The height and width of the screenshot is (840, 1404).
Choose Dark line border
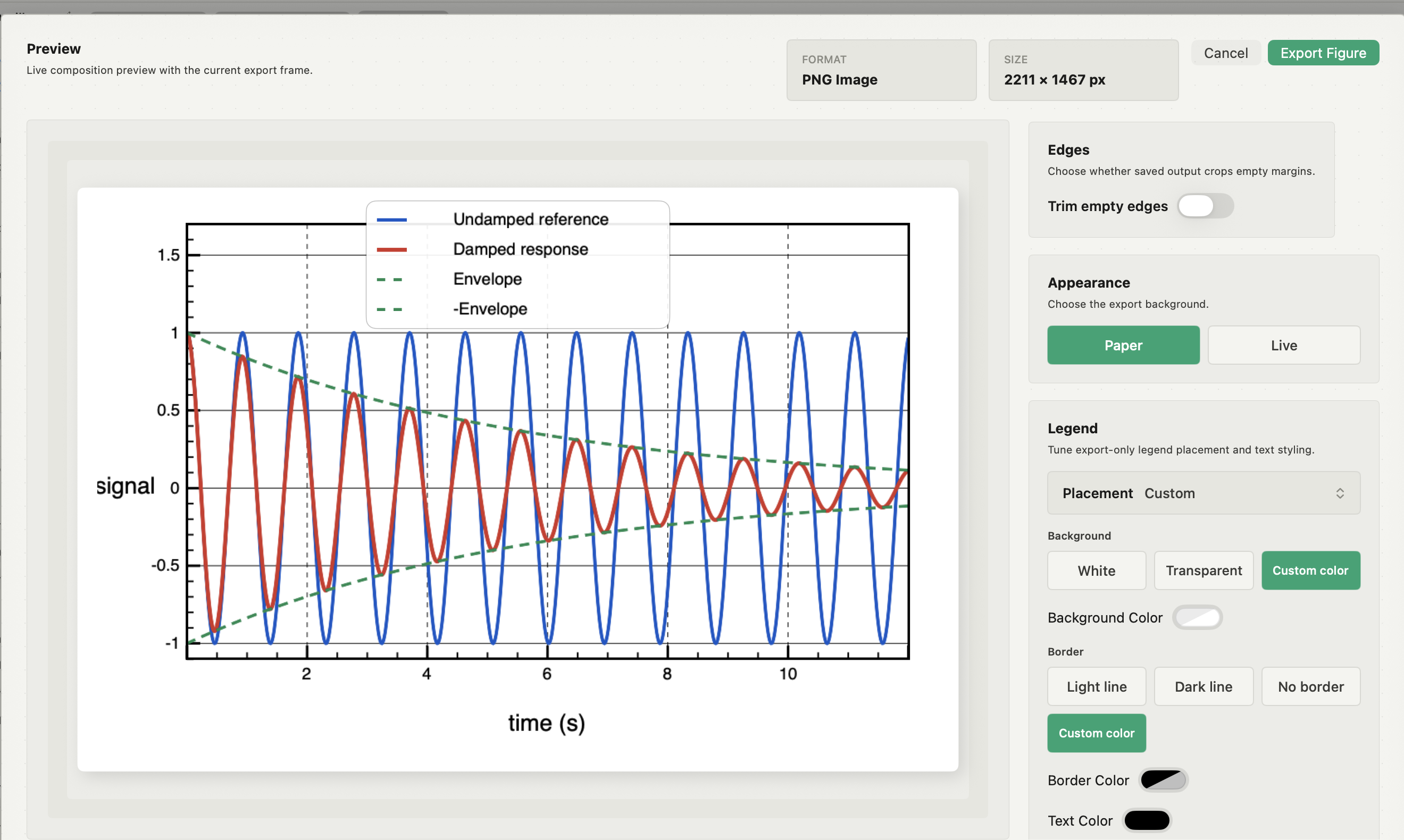pyautogui.click(x=1204, y=686)
